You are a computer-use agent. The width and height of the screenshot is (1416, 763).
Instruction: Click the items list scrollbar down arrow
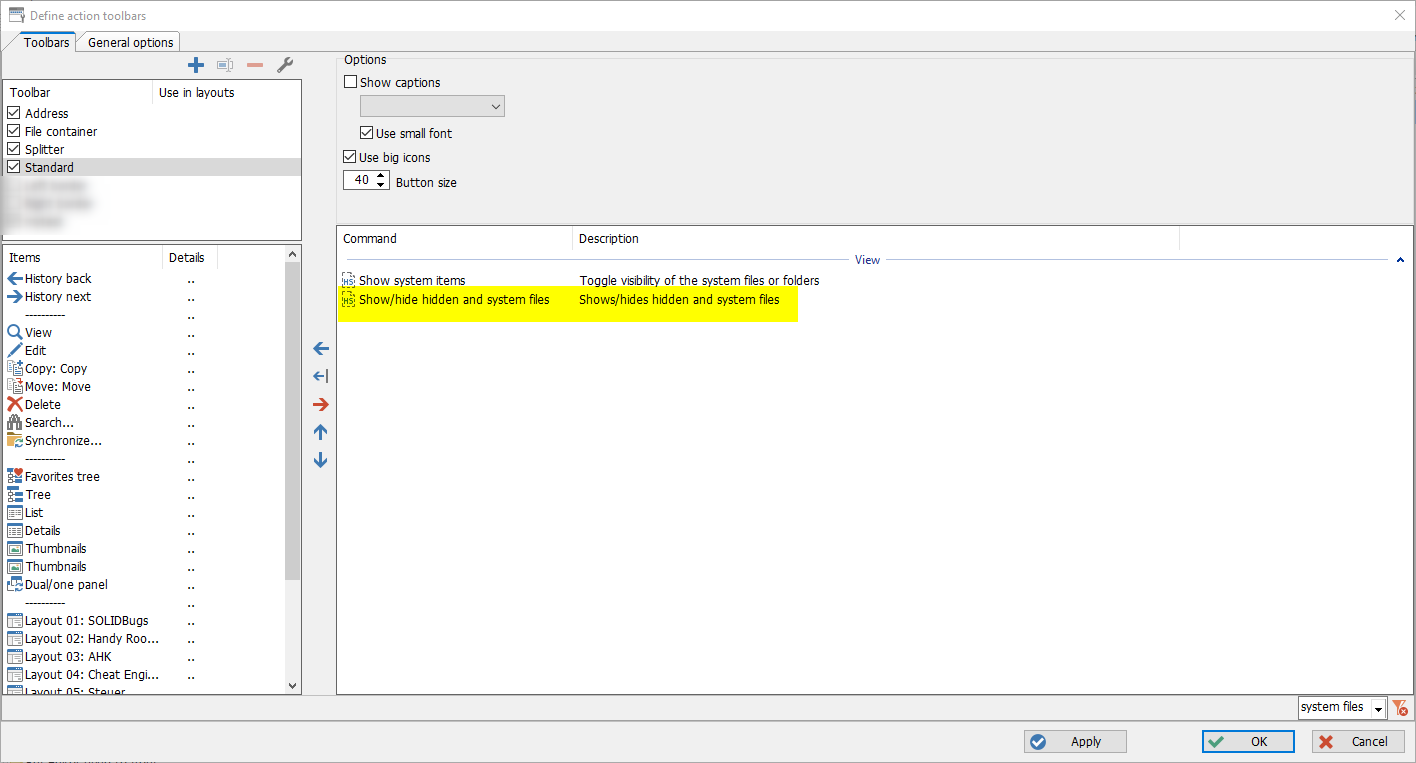(293, 686)
